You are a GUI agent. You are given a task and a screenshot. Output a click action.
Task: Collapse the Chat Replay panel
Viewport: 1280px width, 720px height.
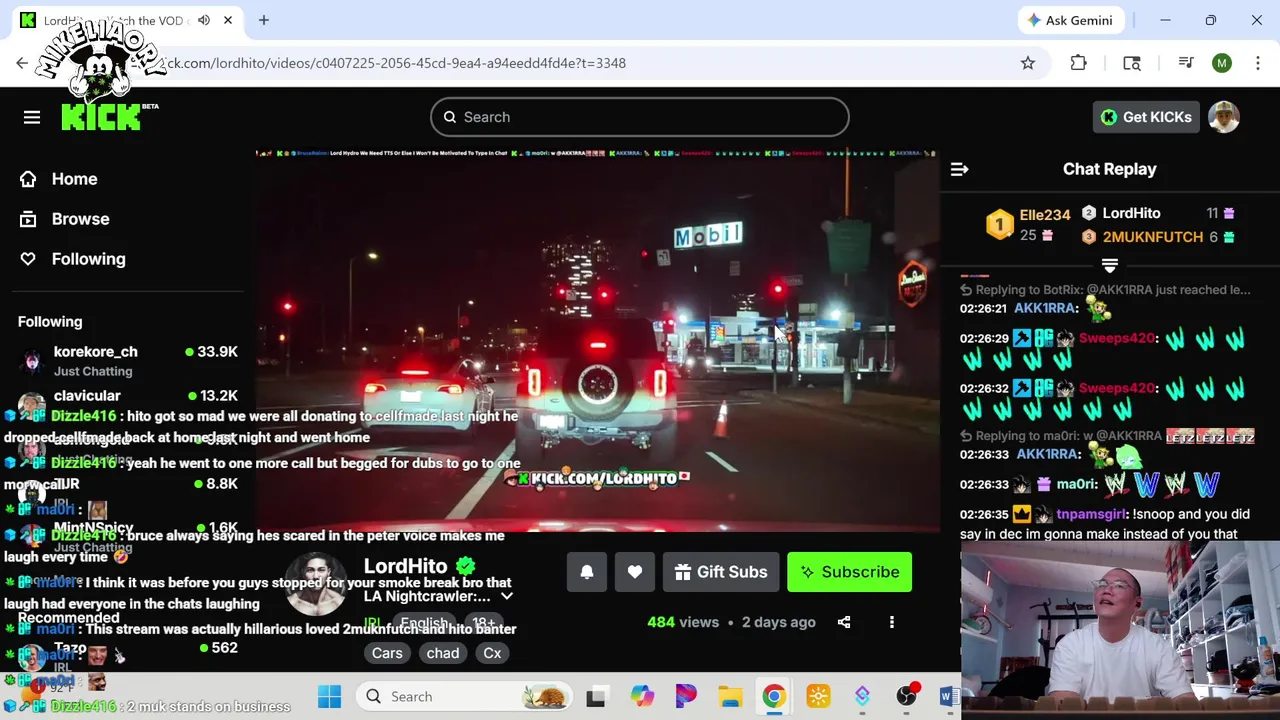pos(959,169)
